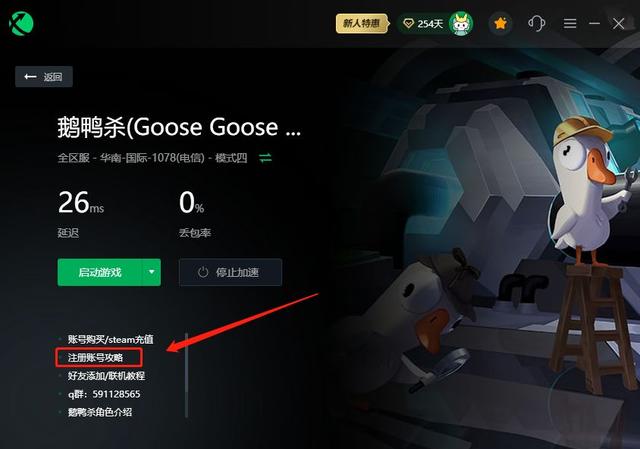Click the diamond VIP 254天 indicator
The image size is (640, 449).
(x=423, y=24)
